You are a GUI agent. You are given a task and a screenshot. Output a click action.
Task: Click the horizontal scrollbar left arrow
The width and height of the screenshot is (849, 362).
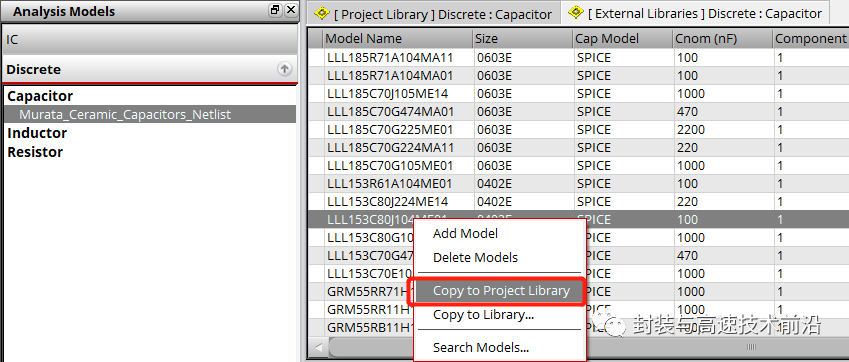[x=318, y=347]
